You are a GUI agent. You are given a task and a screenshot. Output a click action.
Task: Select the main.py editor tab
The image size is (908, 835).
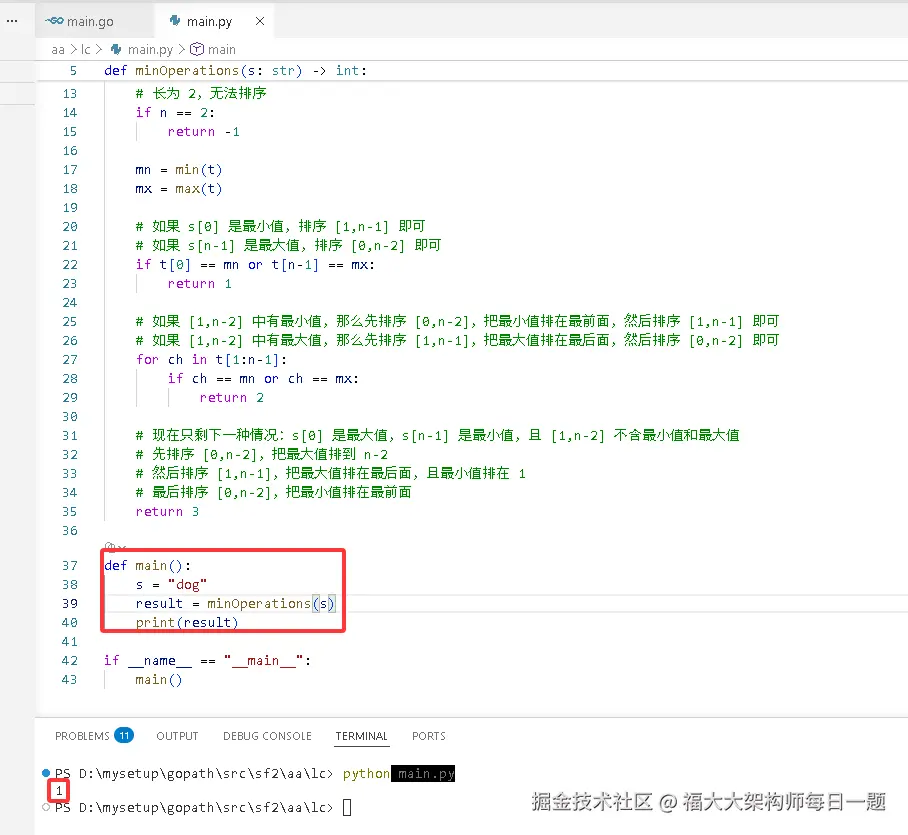[209, 21]
